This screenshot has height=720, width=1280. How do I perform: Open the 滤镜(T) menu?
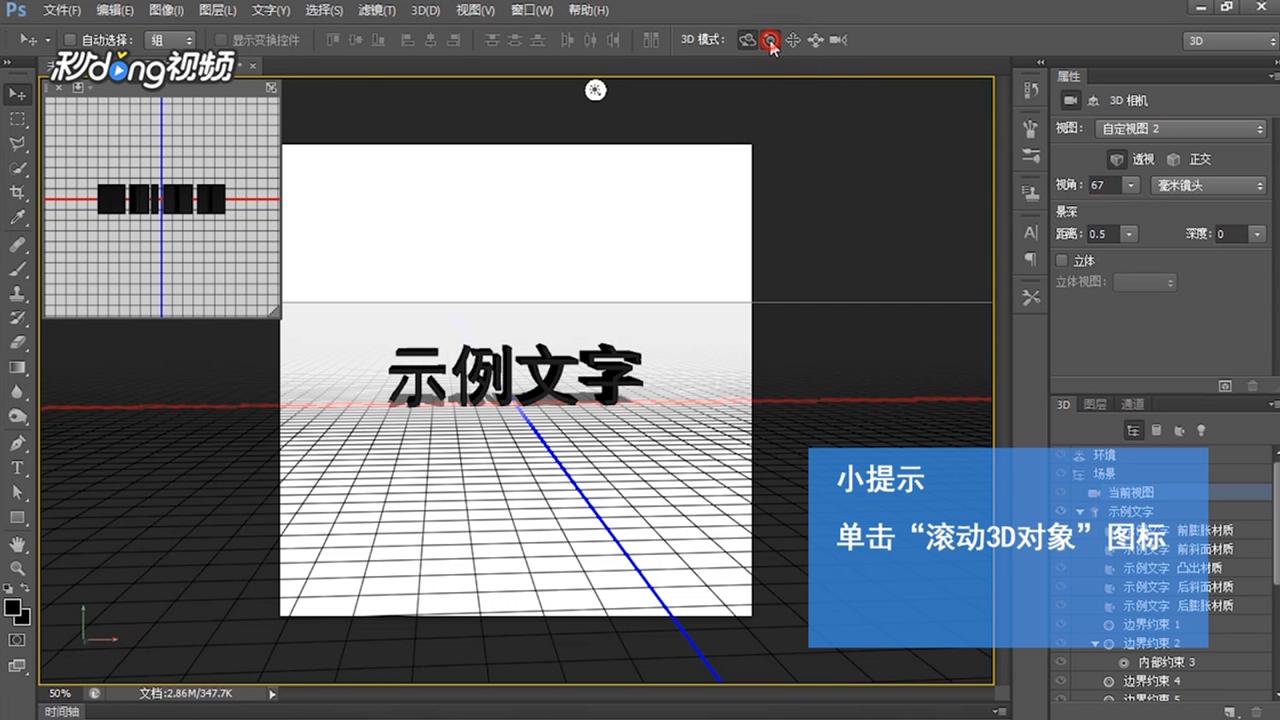pyautogui.click(x=376, y=10)
